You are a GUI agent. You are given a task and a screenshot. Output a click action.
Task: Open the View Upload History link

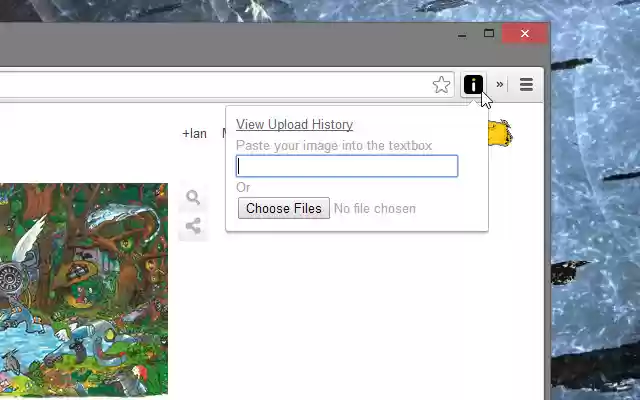coord(294,124)
